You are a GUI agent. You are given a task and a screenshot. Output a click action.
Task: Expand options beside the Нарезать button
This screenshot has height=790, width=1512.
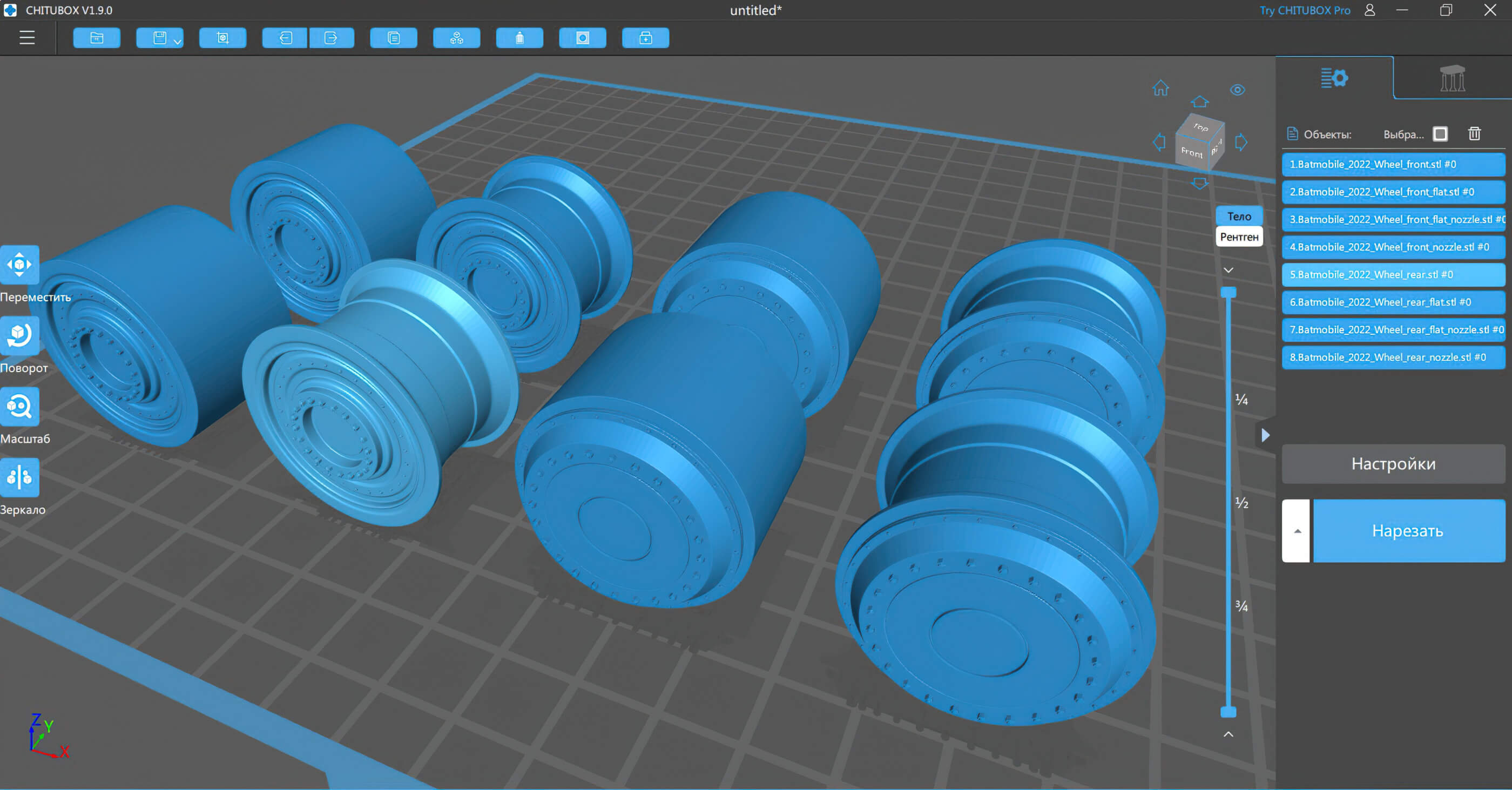1296,531
